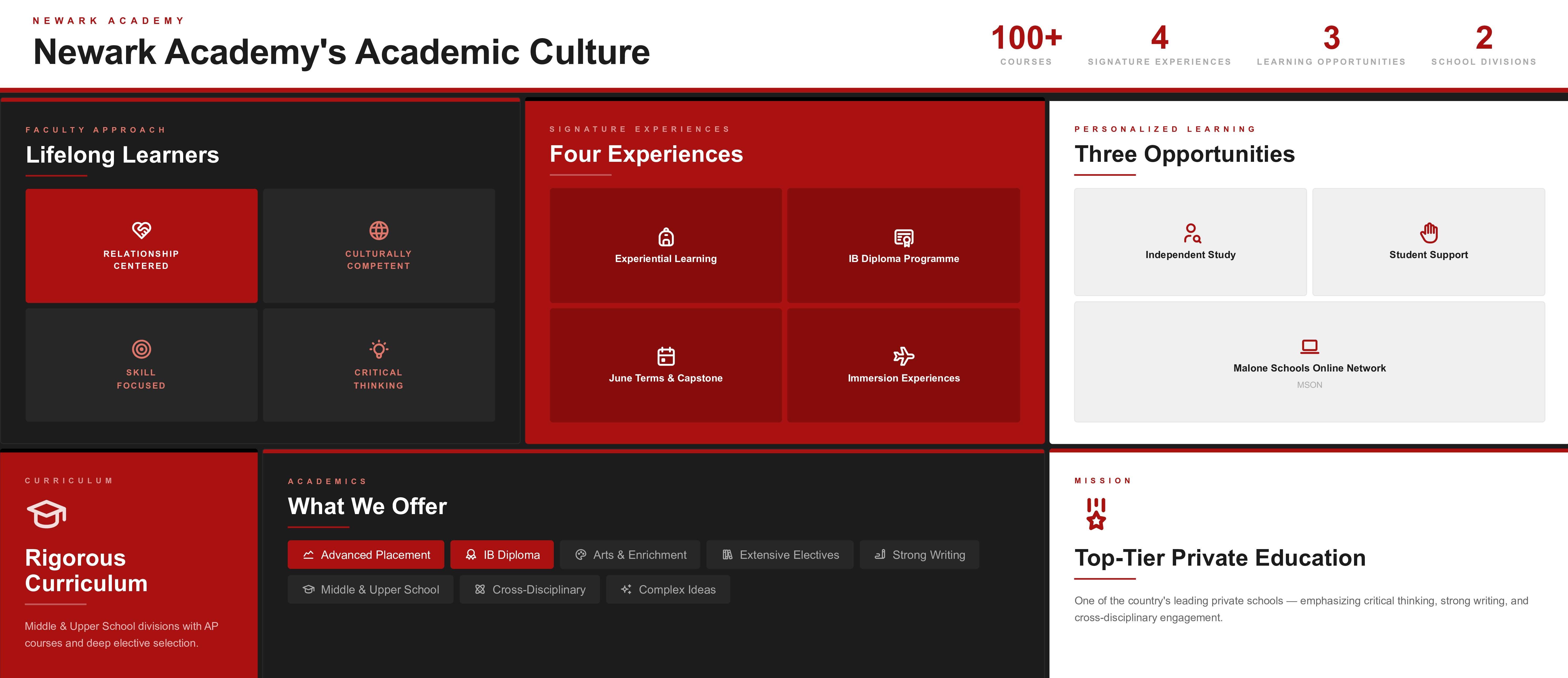Select the Middle & Upper School chip
This screenshot has width=1568, height=678.
click(x=371, y=589)
